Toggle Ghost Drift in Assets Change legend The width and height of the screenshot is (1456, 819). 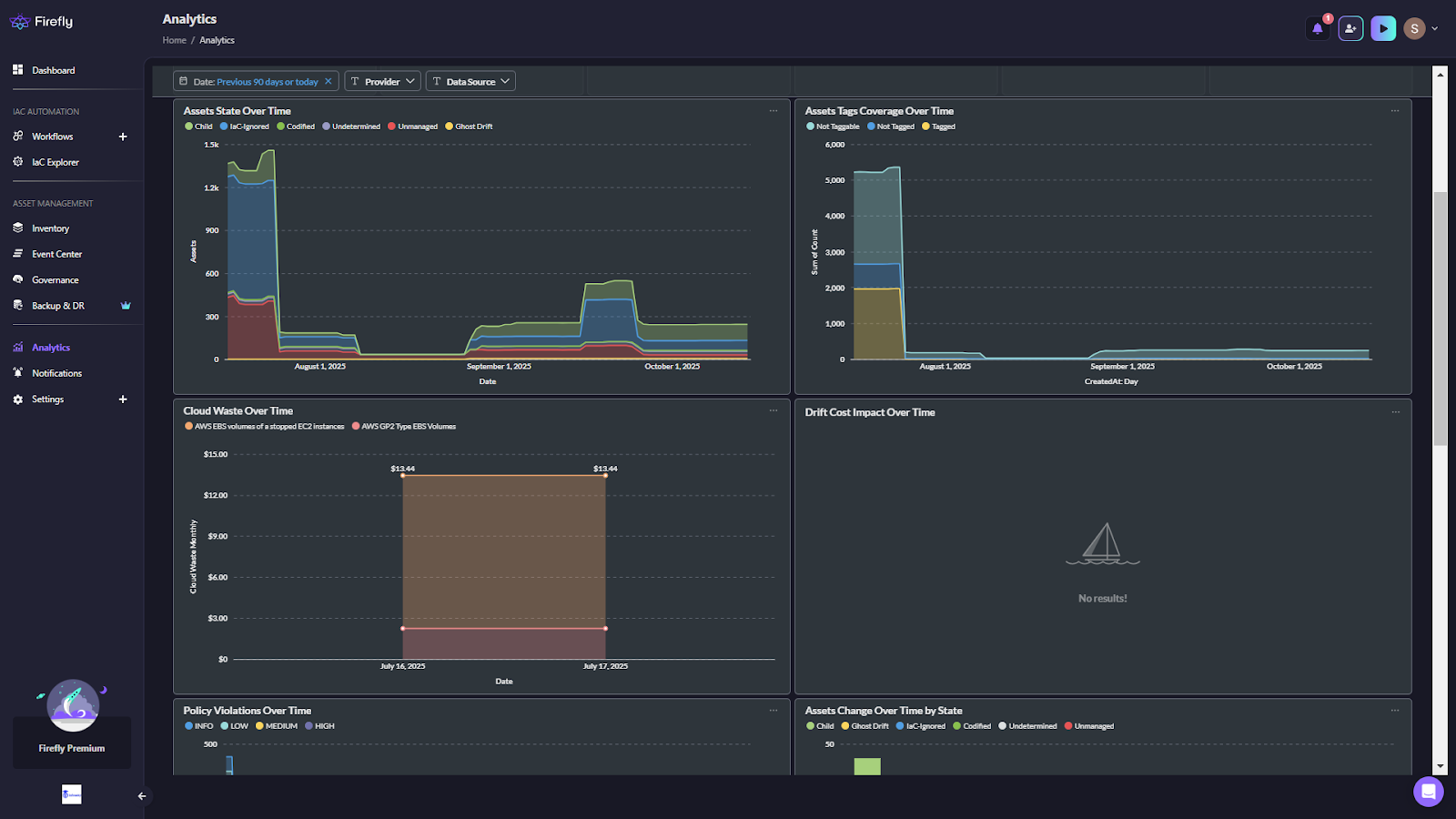click(x=865, y=726)
